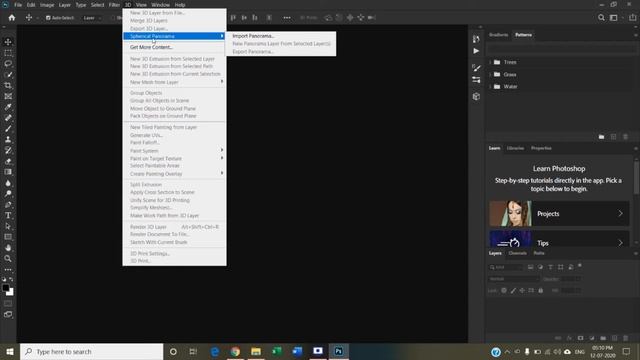Select the Clone Stamp tool
Screen dimensions: 640x360
point(8,140)
